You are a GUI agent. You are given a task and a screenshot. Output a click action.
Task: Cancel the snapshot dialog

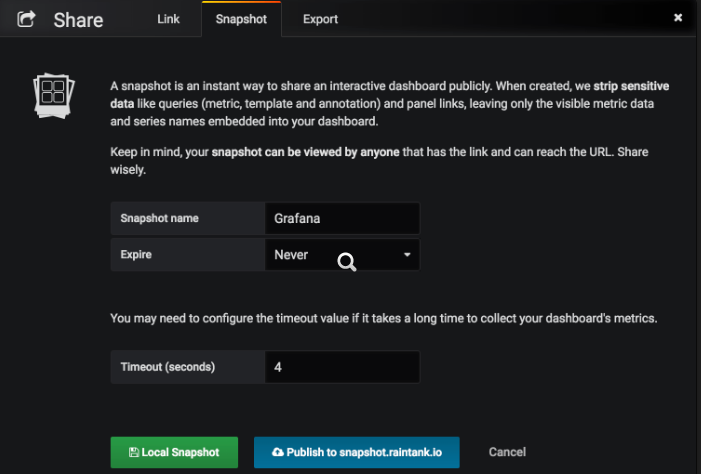[507, 452]
